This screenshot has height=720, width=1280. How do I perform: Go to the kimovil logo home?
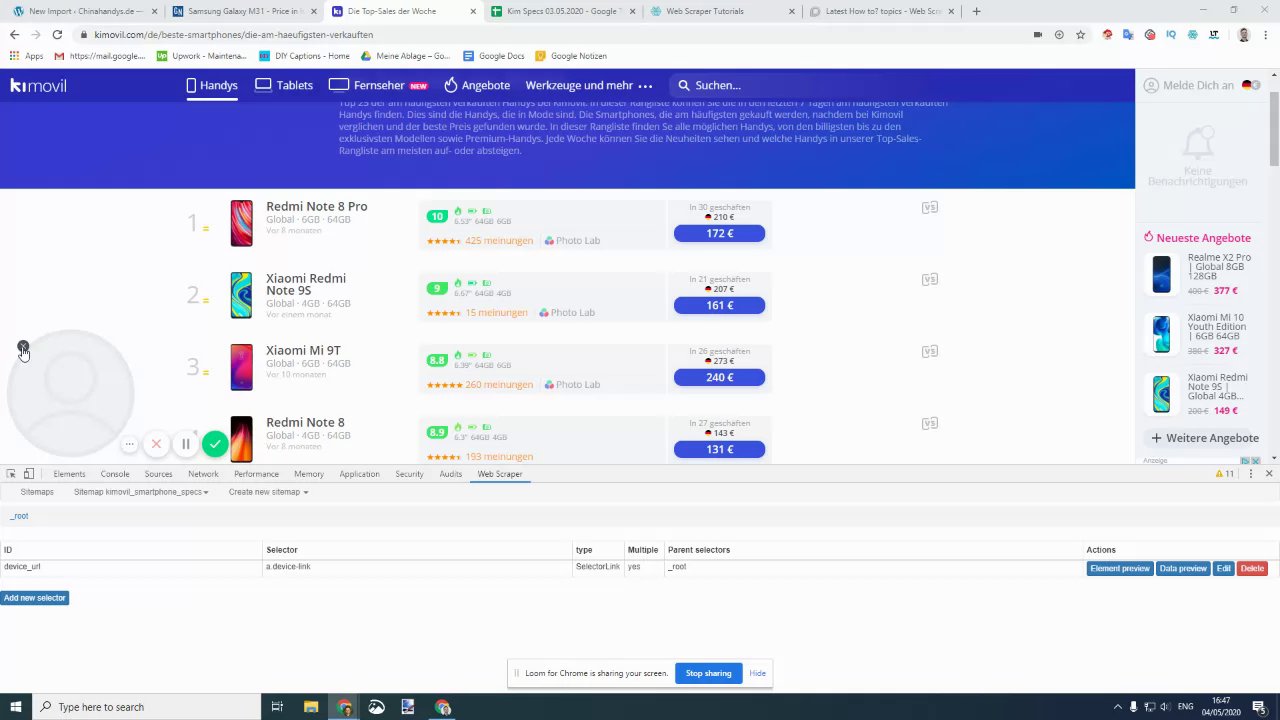(38, 85)
